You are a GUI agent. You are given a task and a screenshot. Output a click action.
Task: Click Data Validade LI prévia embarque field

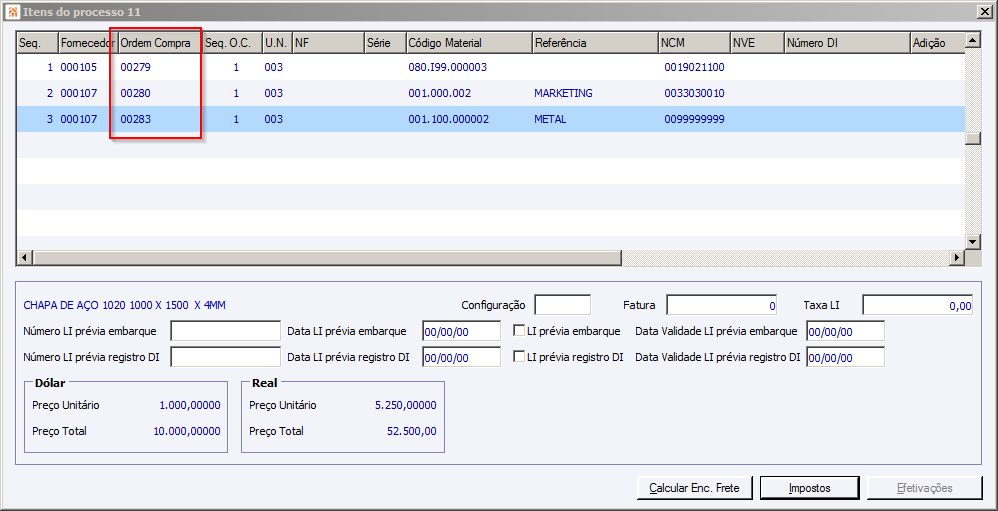845,331
